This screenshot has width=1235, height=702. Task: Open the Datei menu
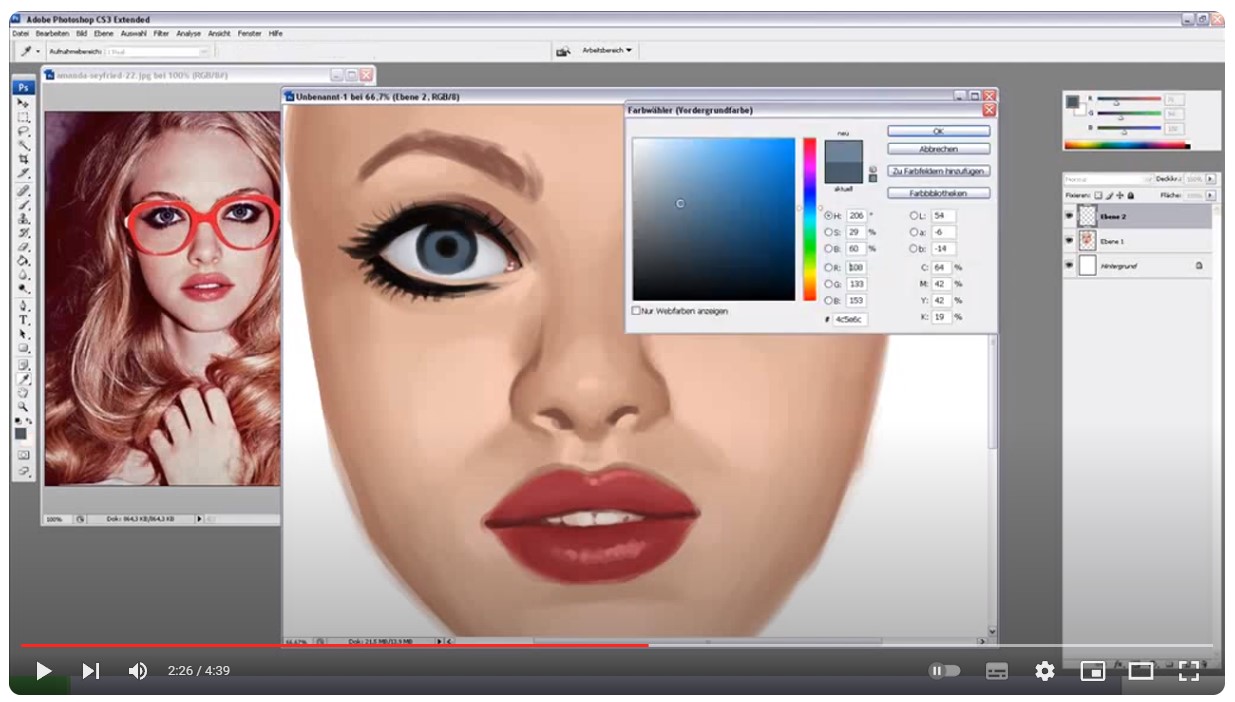[20, 33]
